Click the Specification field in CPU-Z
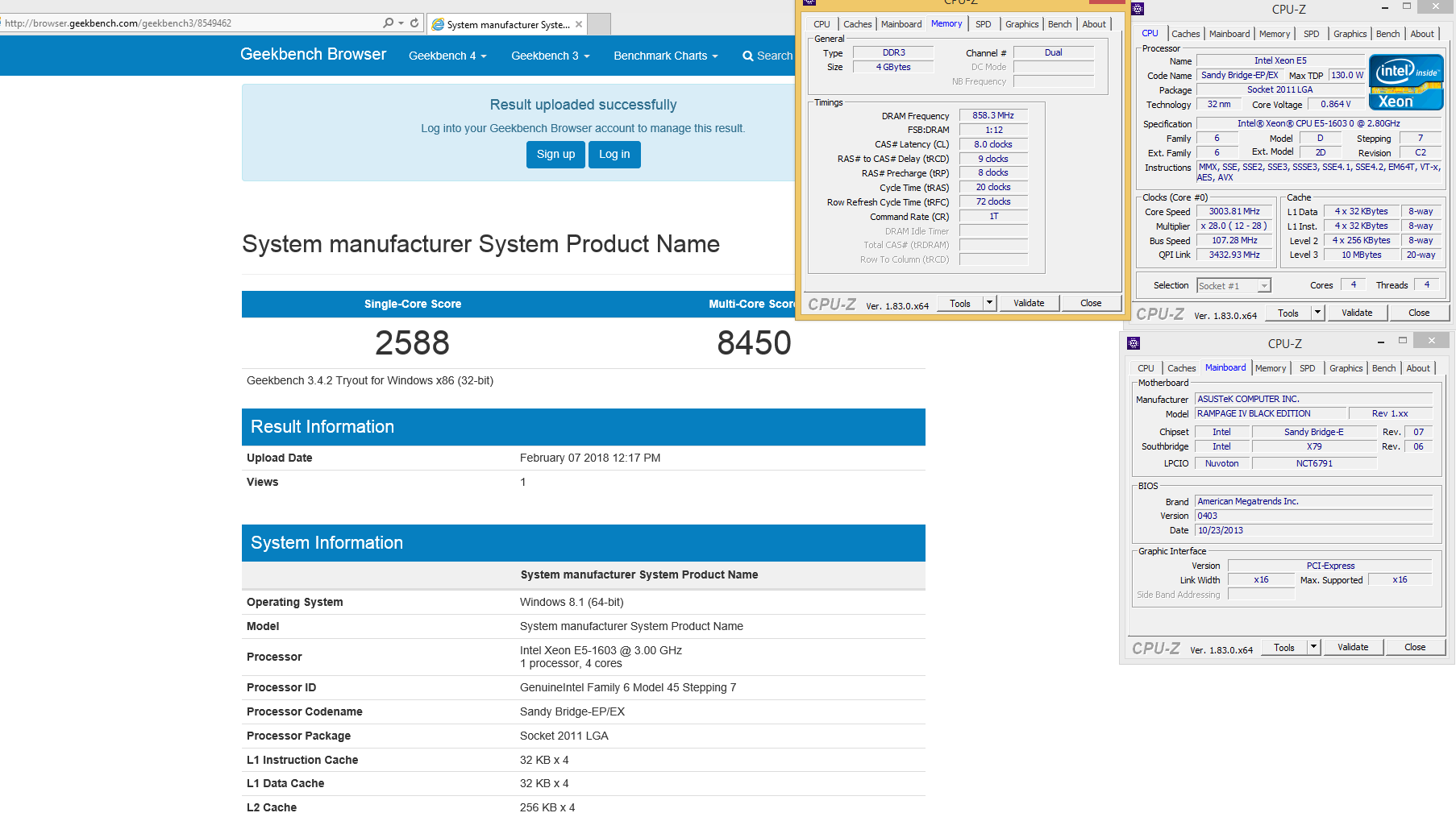The image size is (1456, 817). (x=1319, y=123)
